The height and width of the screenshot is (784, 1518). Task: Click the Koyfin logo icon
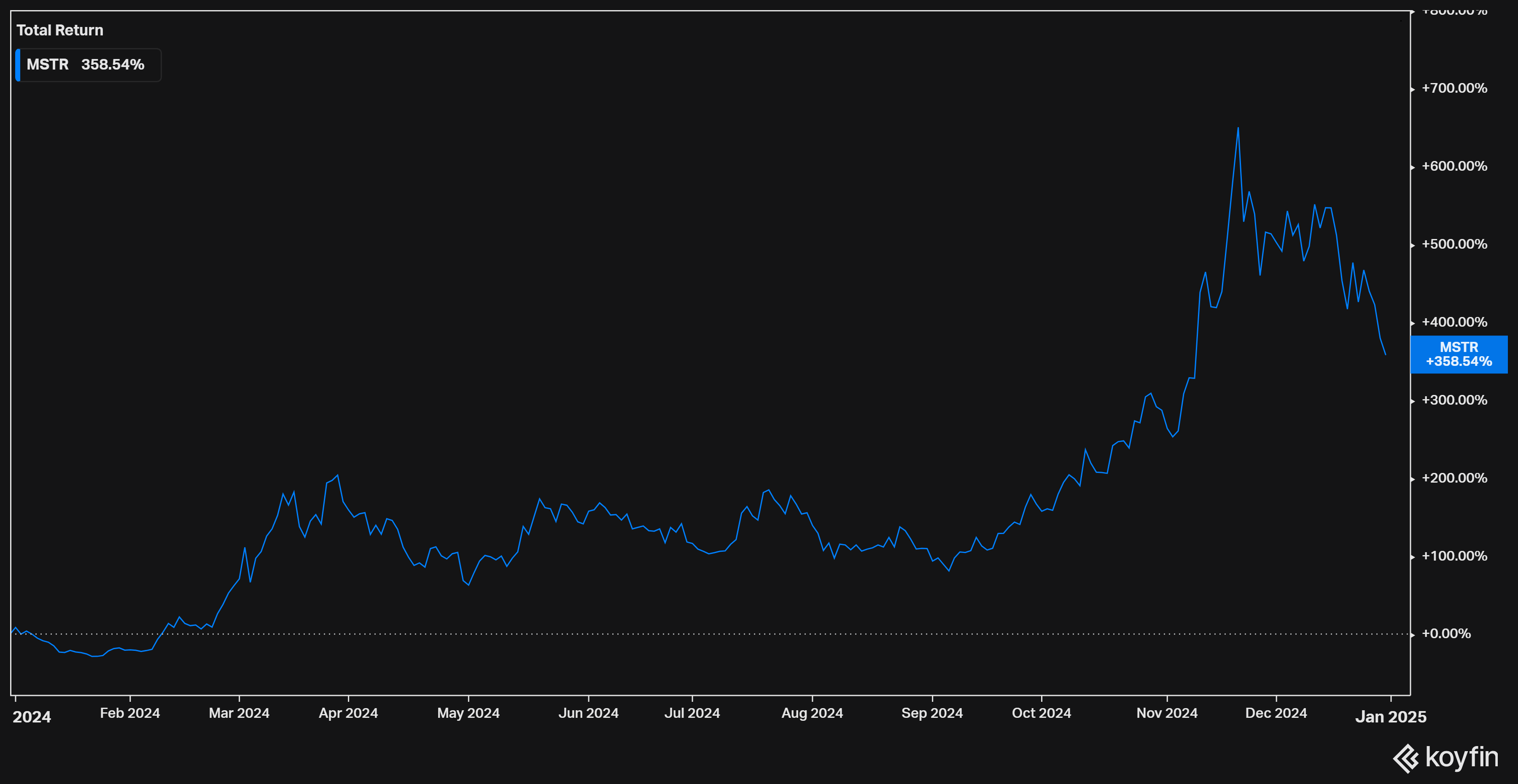tap(1406, 758)
